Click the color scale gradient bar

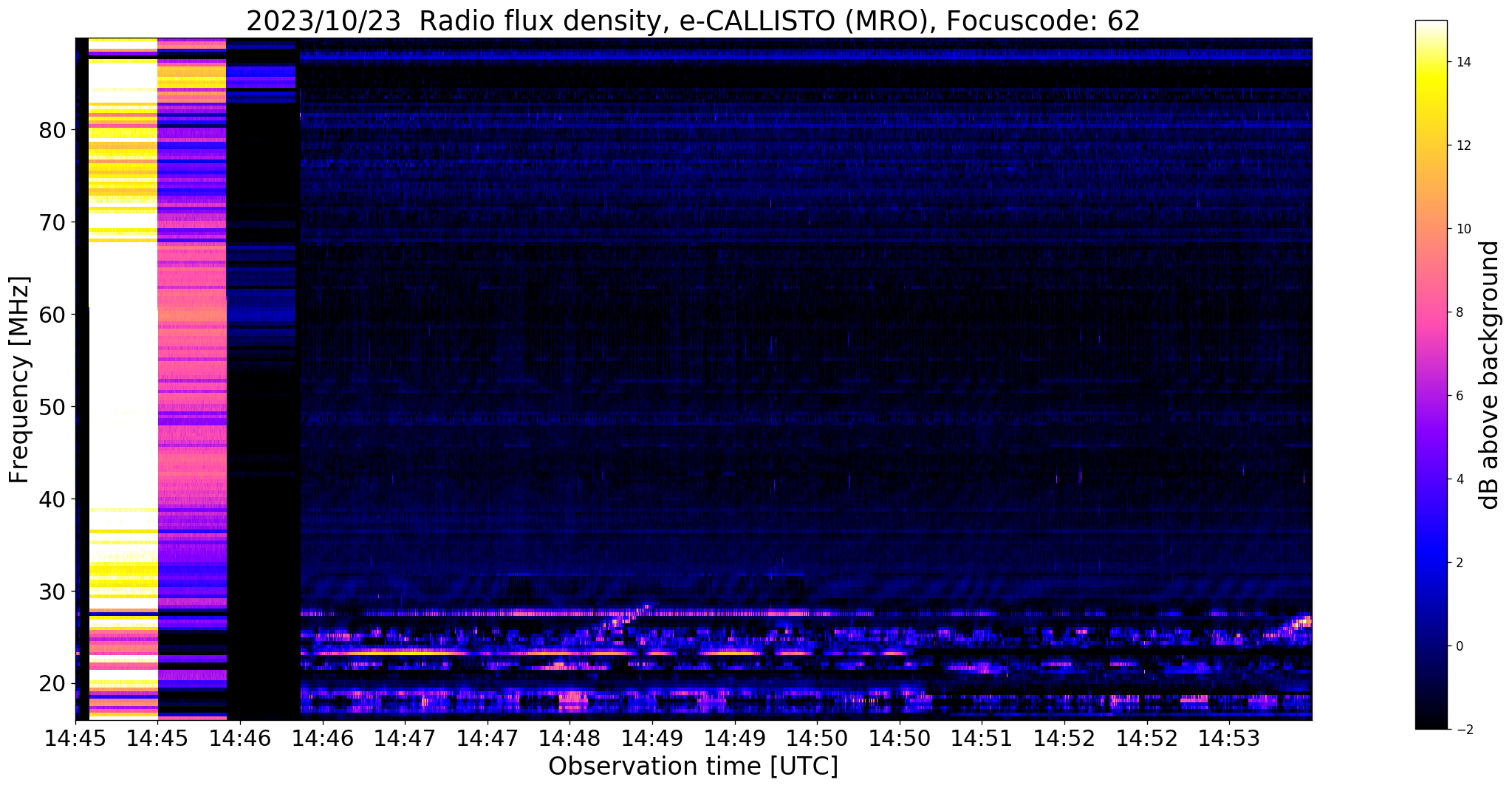(1431, 375)
